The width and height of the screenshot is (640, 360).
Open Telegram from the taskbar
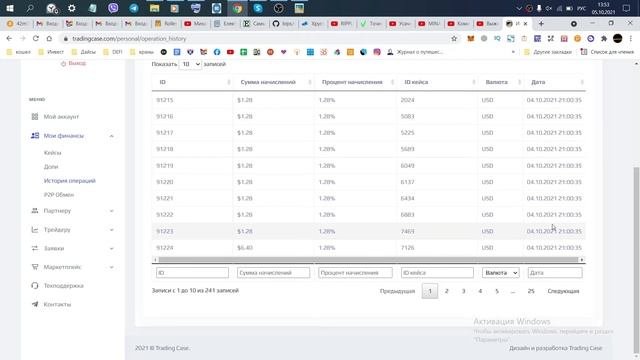(x=134, y=8)
